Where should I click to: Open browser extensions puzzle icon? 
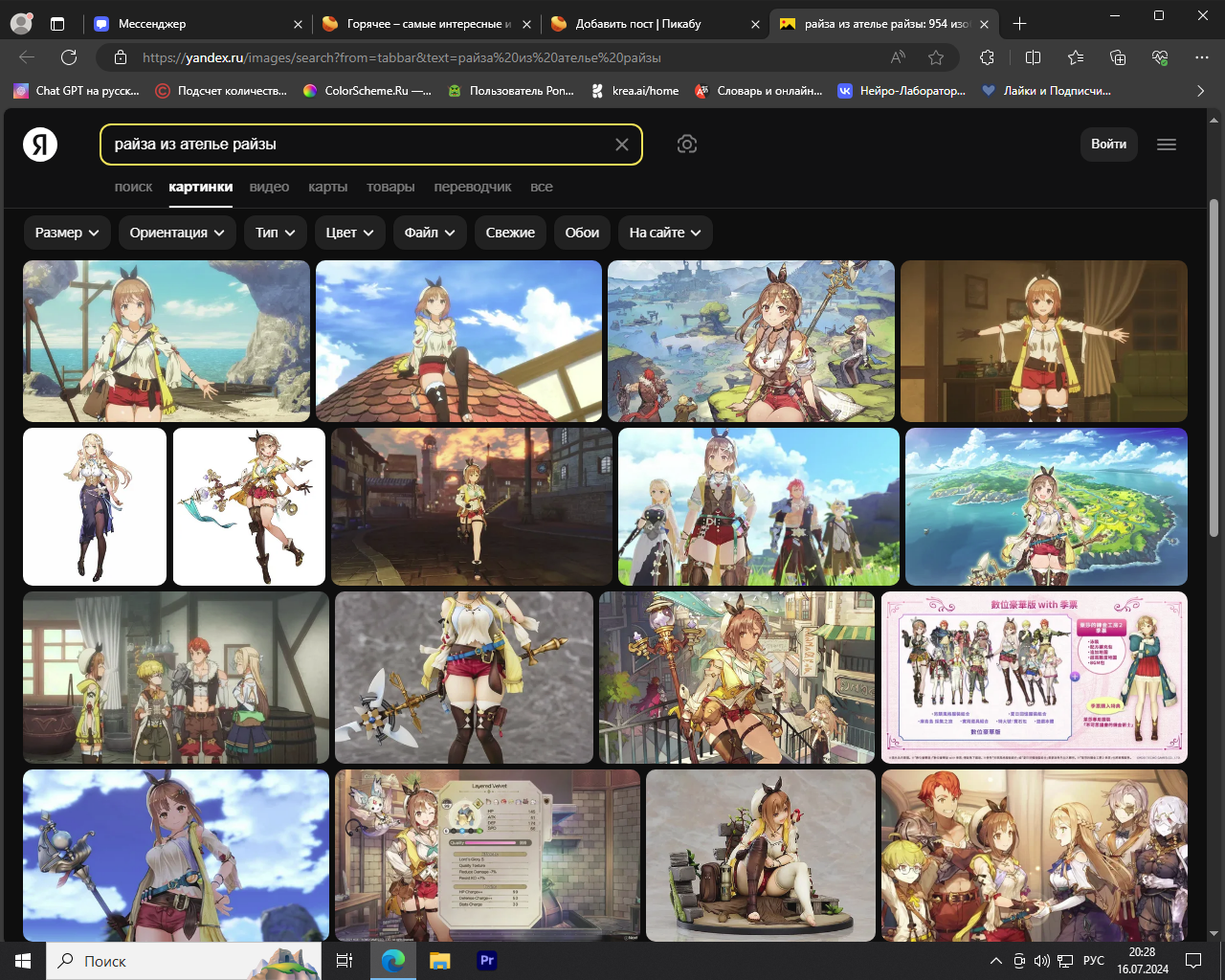987,57
